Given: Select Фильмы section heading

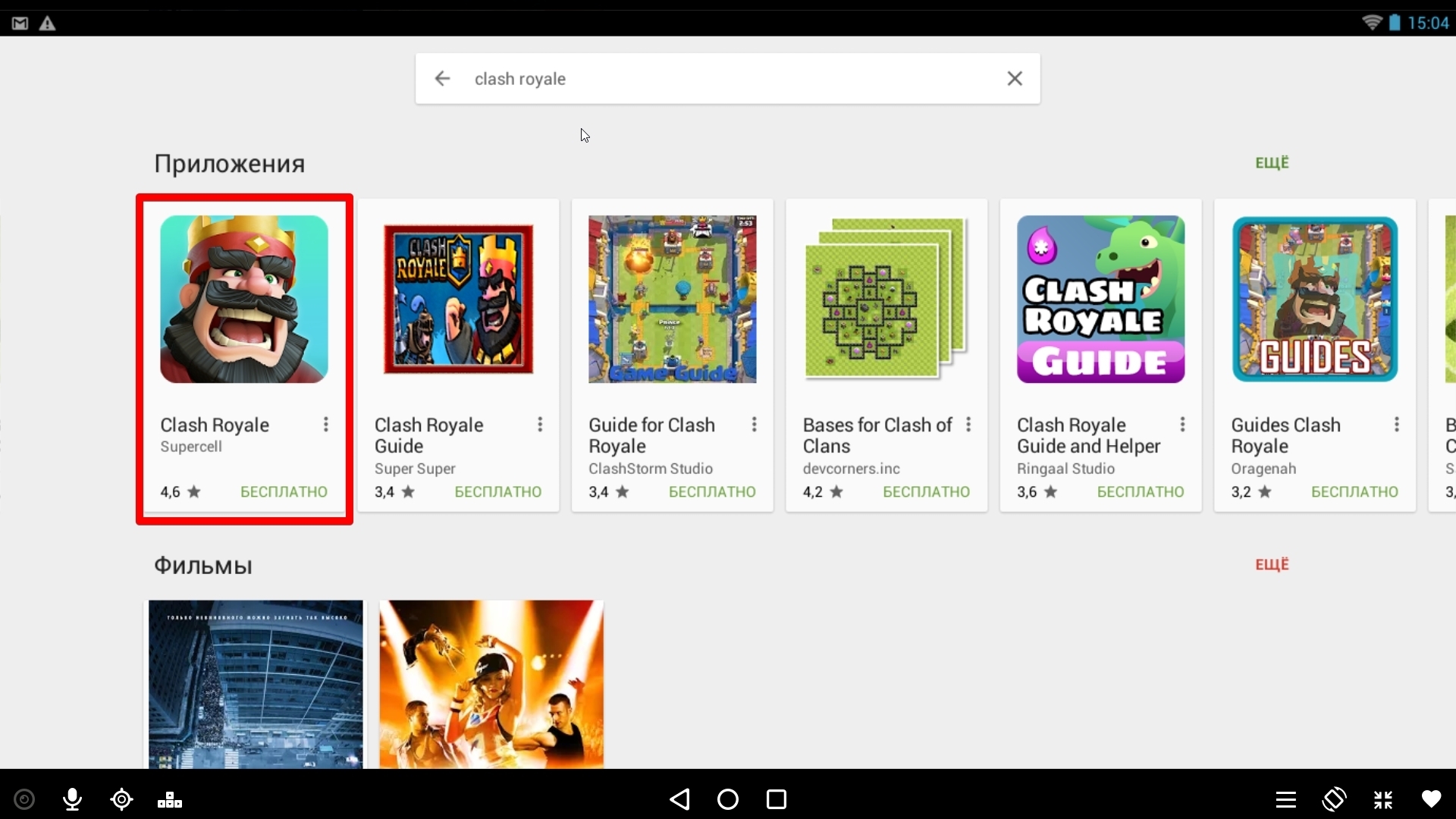Looking at the screenshot, I should [204, 565].
